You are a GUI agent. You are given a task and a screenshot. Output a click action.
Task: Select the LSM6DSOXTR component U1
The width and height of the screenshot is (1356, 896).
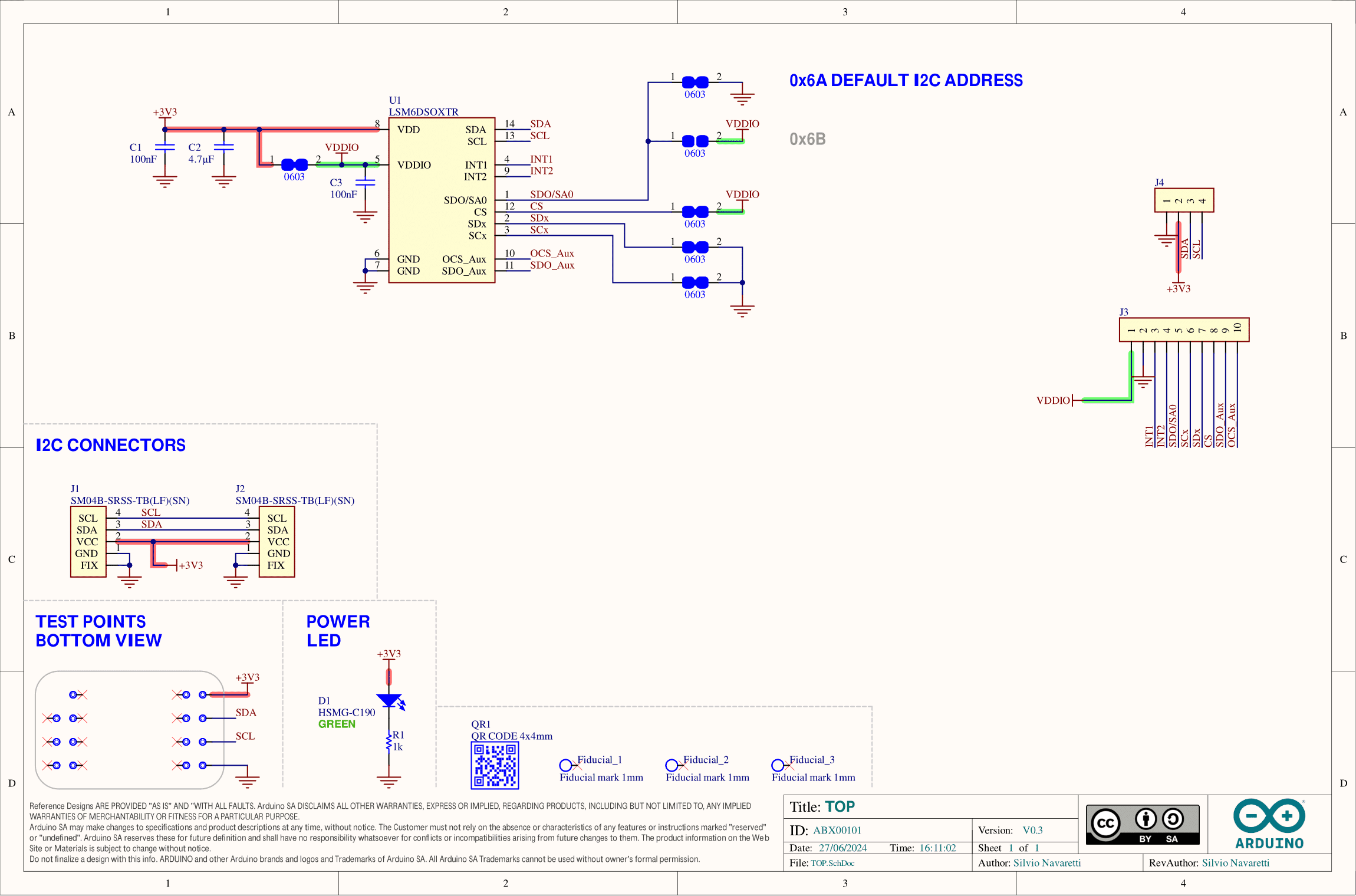click(442, 200)
